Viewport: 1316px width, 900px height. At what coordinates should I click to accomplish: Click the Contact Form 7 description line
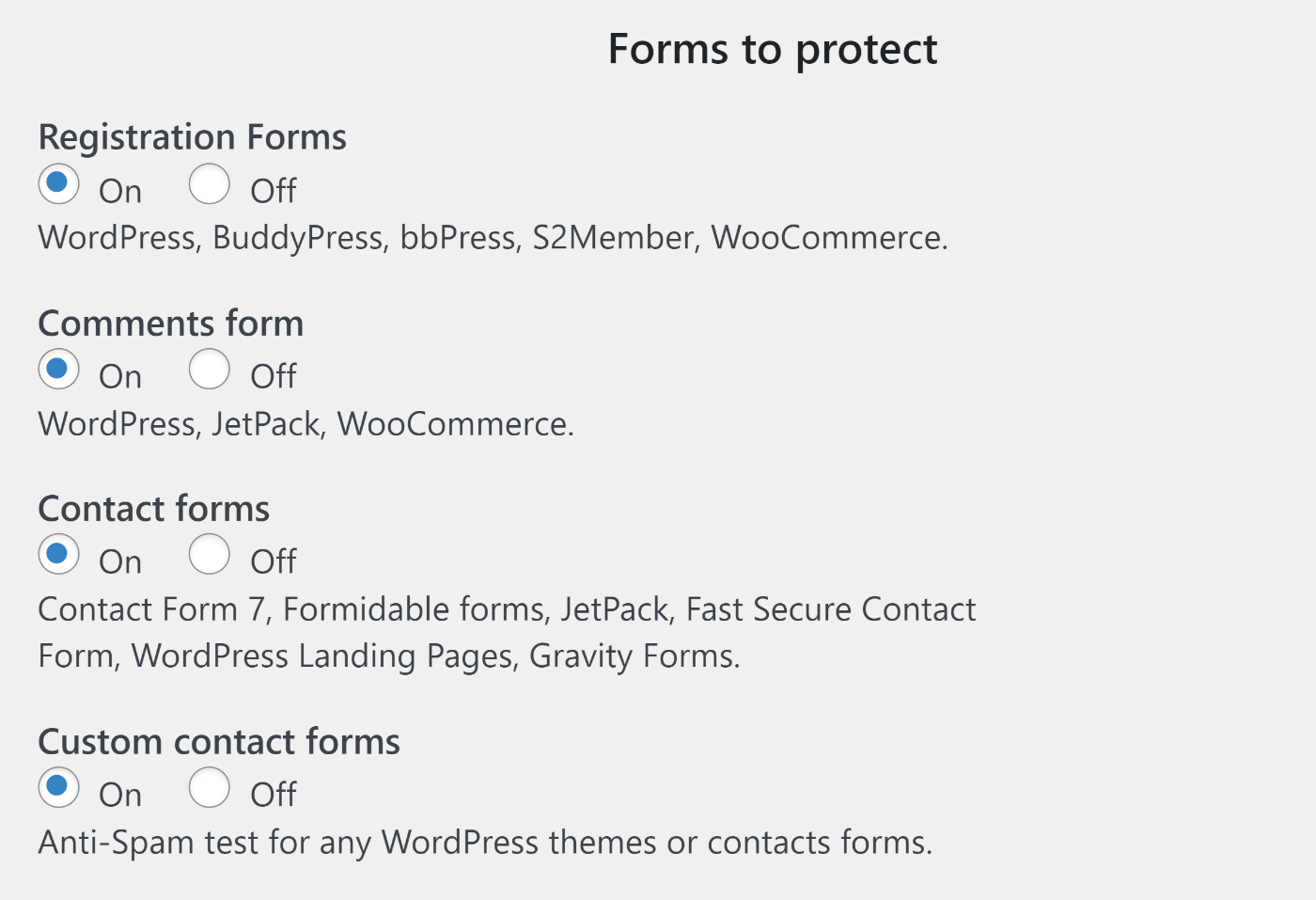(x=507, y=608)
